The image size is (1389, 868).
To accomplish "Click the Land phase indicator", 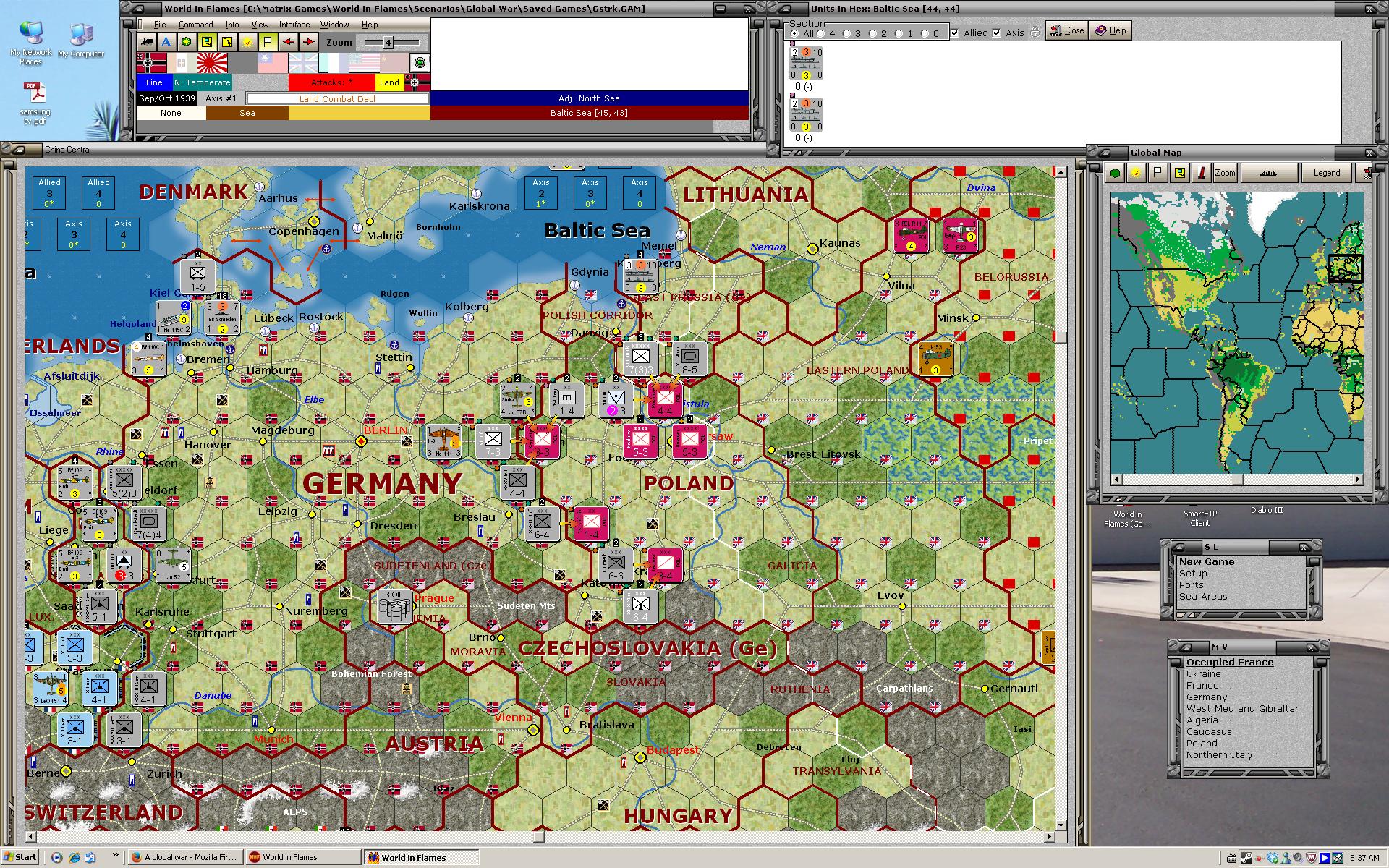I will pyautogui.click(x=389, y=82).
